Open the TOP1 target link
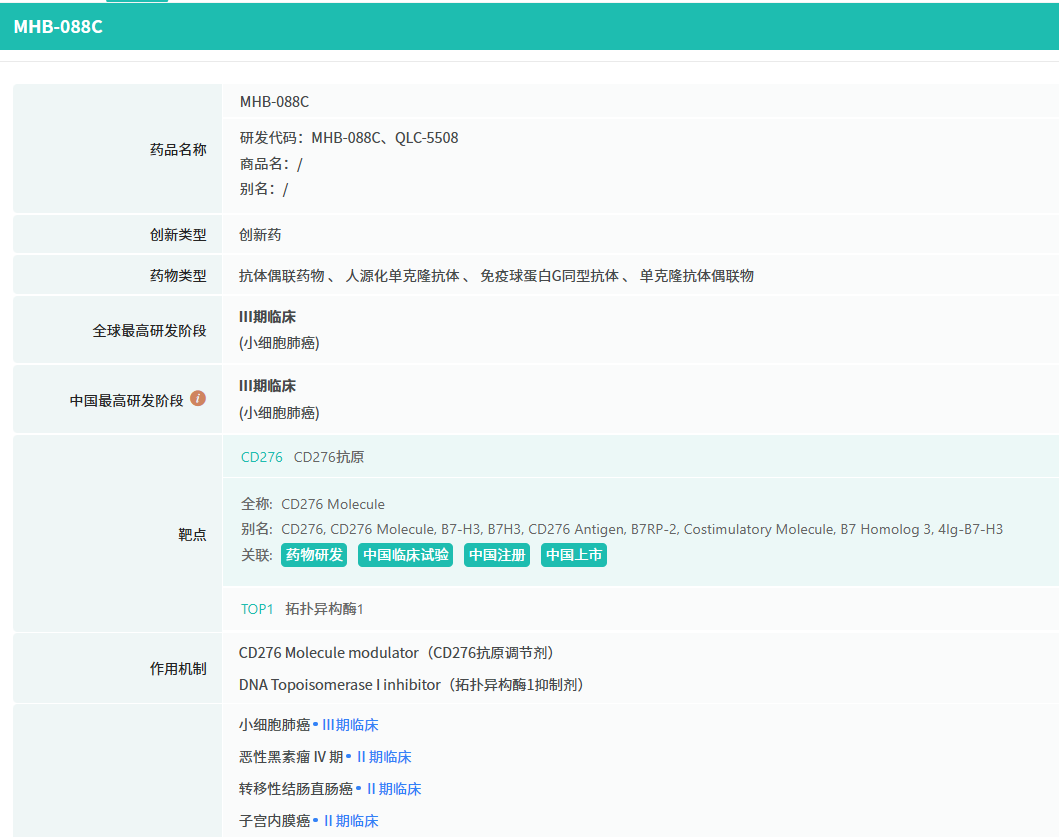The image size is (1059, 837). (x=257, y=609)
